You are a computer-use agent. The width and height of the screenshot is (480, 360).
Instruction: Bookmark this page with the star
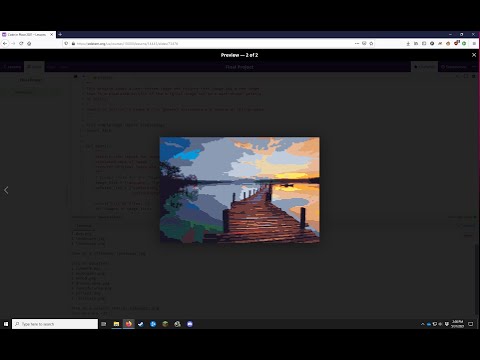point(371,43)
